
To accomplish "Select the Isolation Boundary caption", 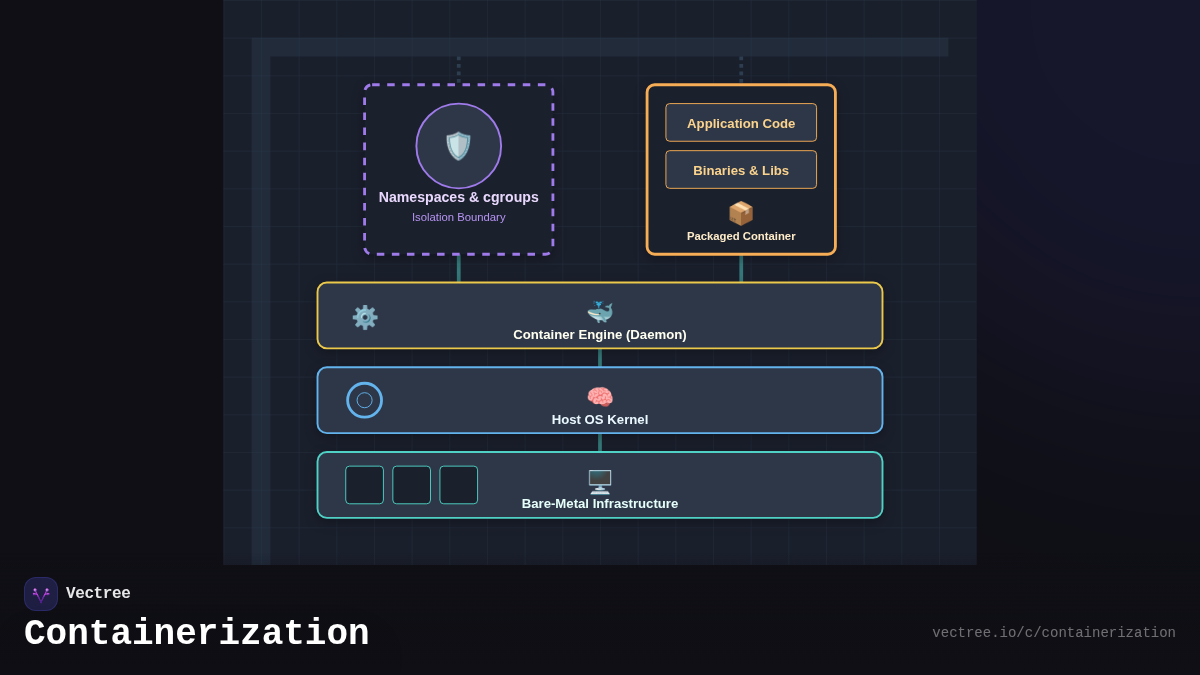I will point(458,217).
